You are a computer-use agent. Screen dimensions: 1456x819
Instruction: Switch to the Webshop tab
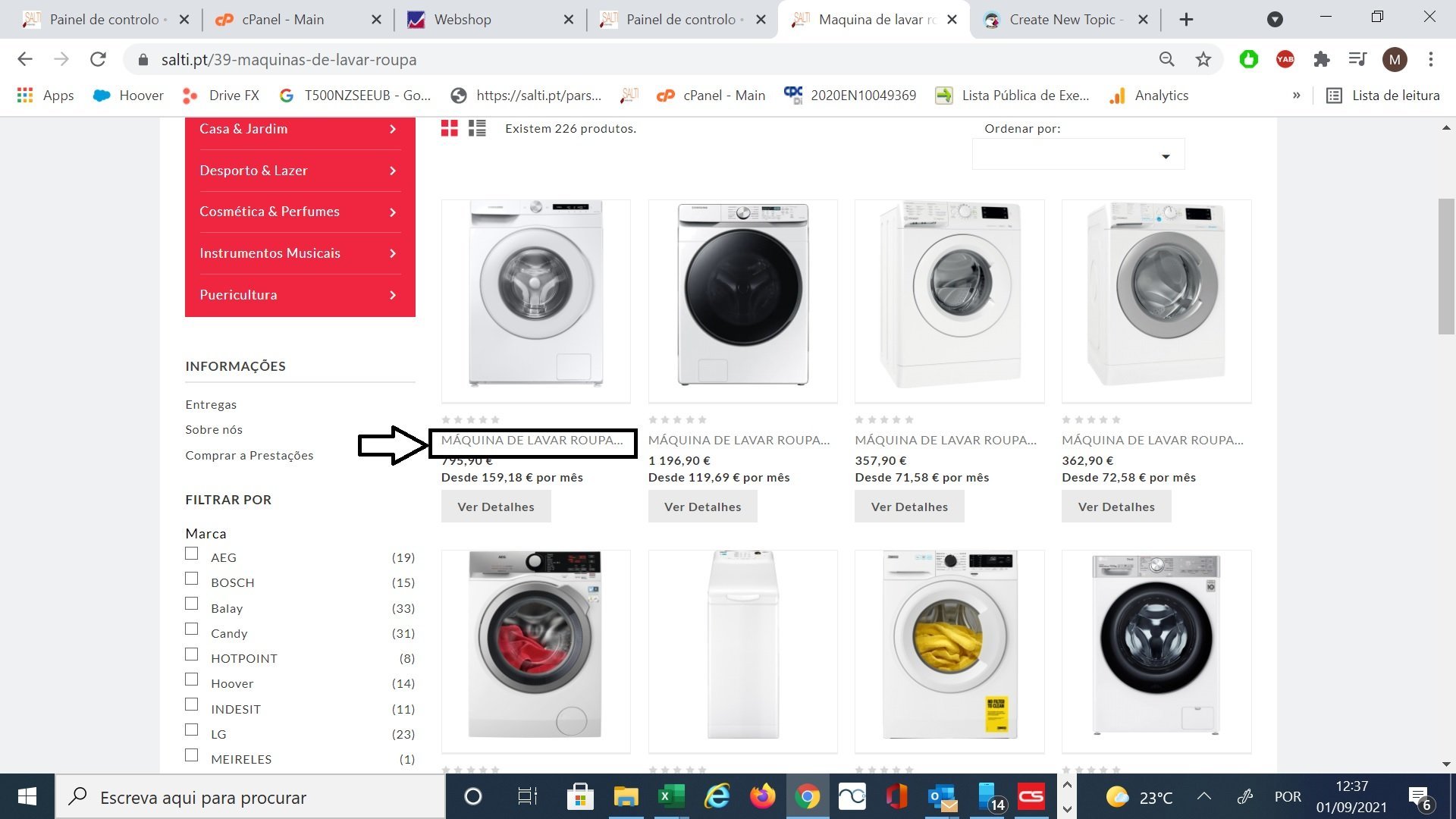[463, 20]
